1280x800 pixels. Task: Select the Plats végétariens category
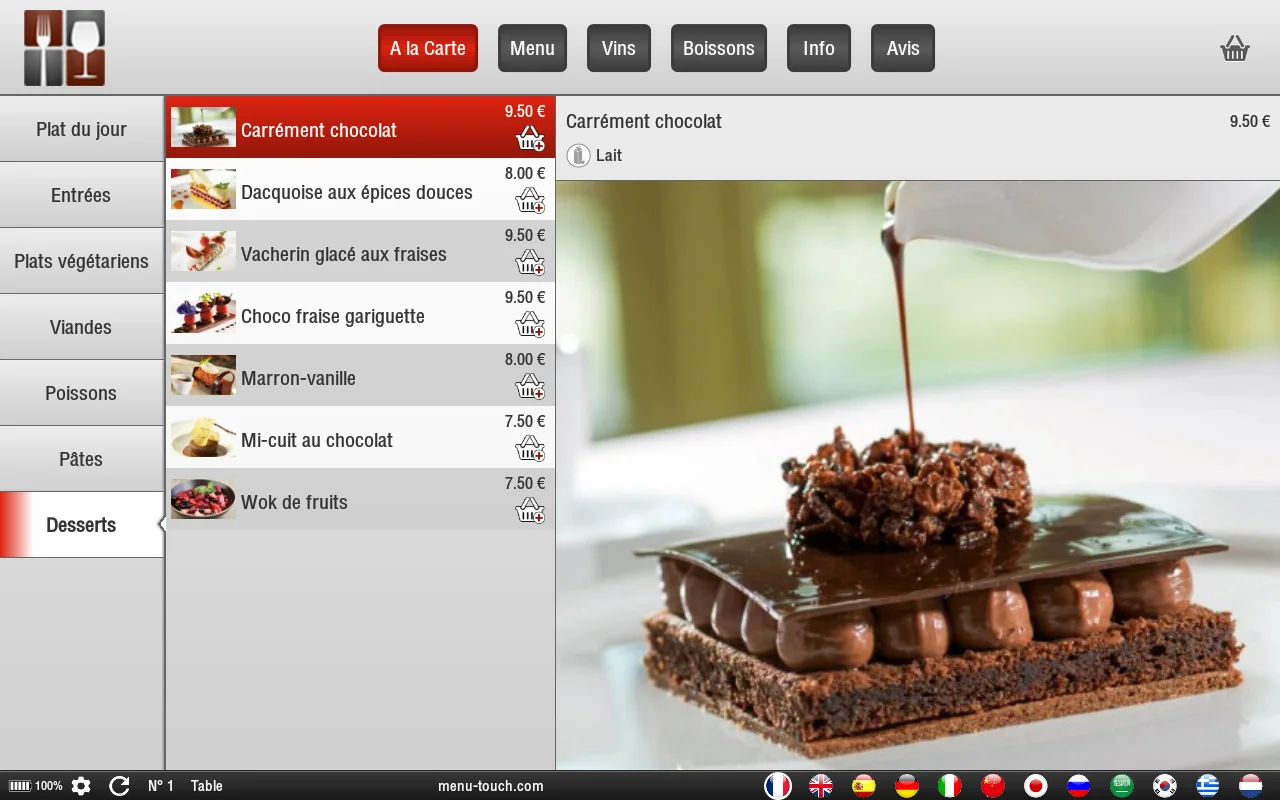click(x=81, y=261)
